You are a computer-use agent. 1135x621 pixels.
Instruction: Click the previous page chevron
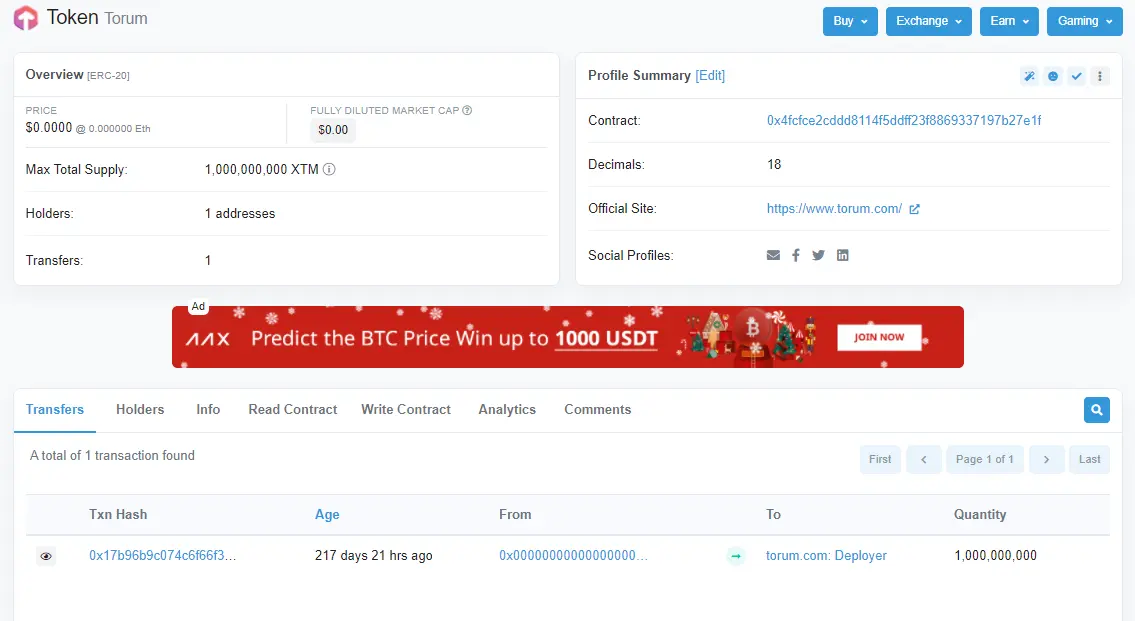(924, 459)
